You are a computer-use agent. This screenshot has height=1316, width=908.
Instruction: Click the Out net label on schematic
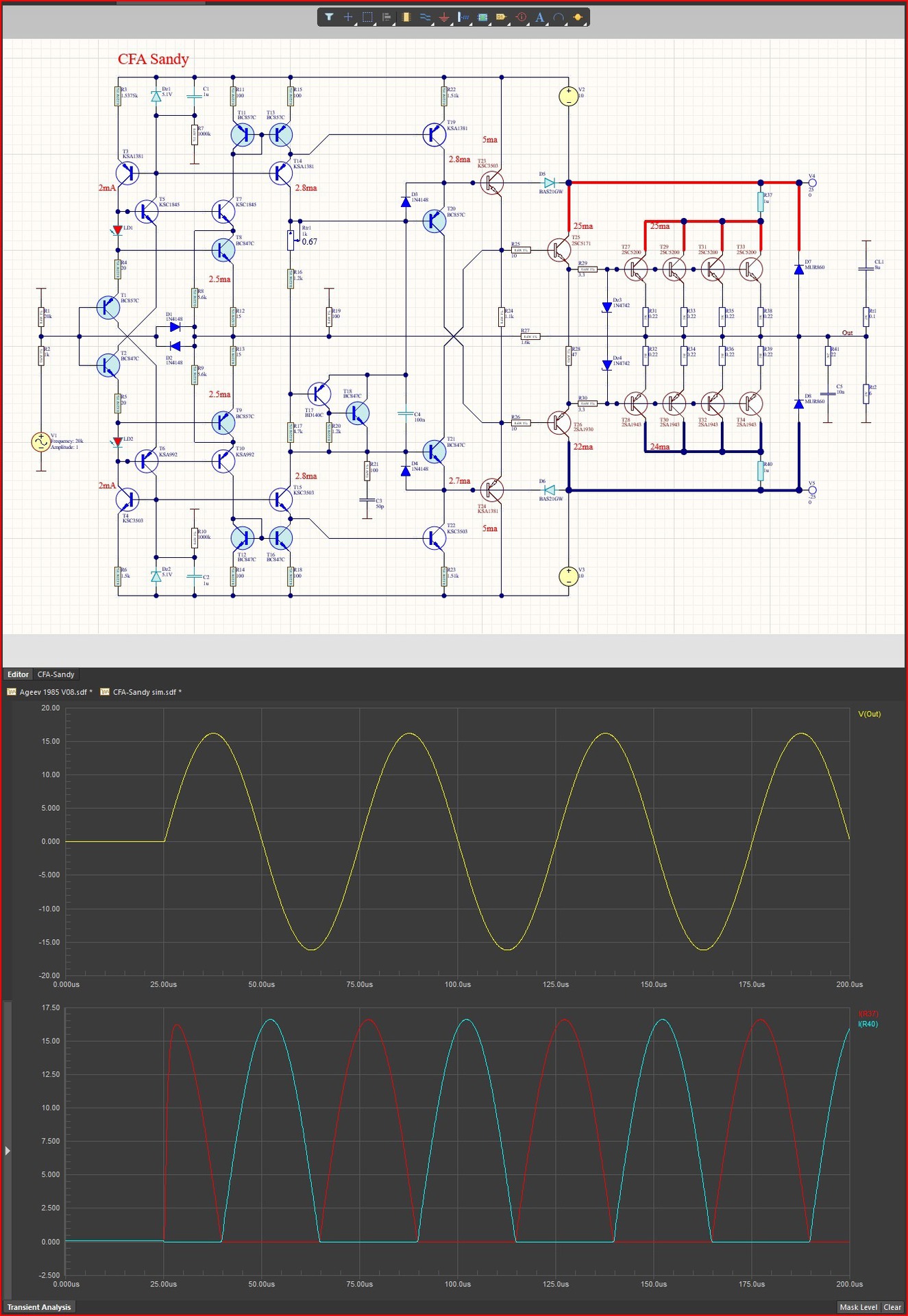[x=848, y=333]
